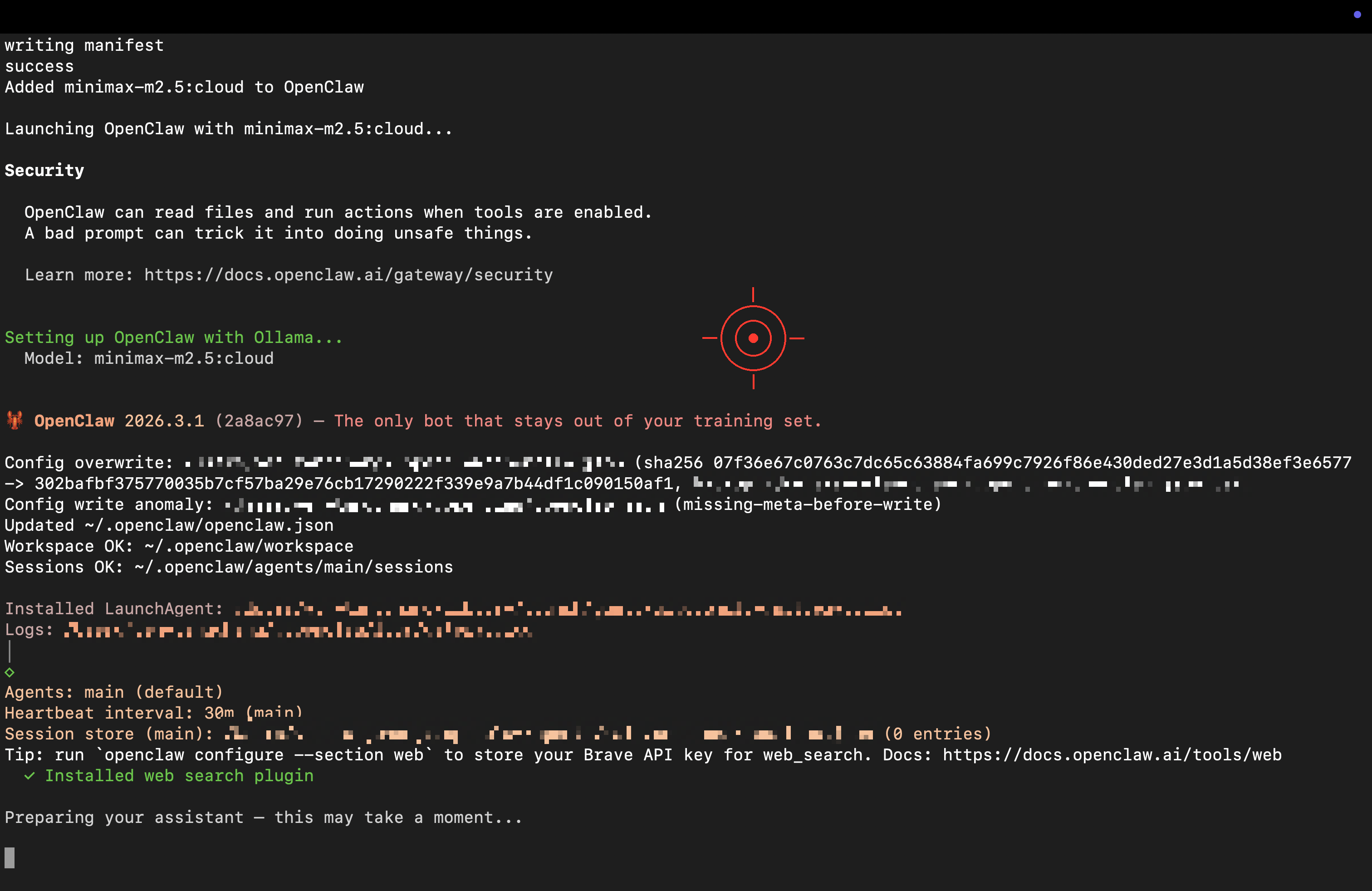Open the docs.openclaw.ai/tools/web link
The image size is (1372, 891).
1112,755
